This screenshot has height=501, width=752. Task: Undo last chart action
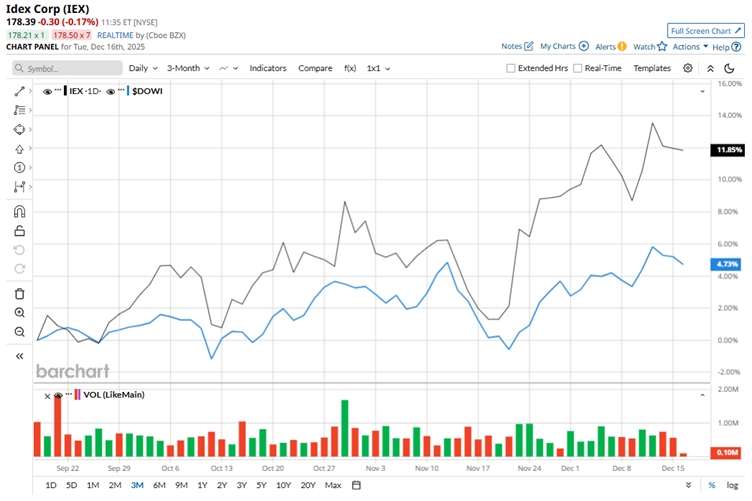click(x=19, y=250)
